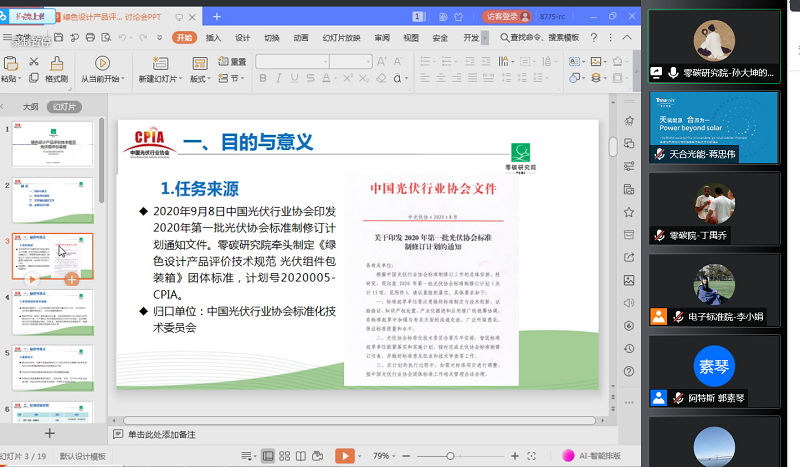Click the Save icon in quick access toolbar
Screen dimensions: 800x467
pyautogui.click(x=59, y=37)
